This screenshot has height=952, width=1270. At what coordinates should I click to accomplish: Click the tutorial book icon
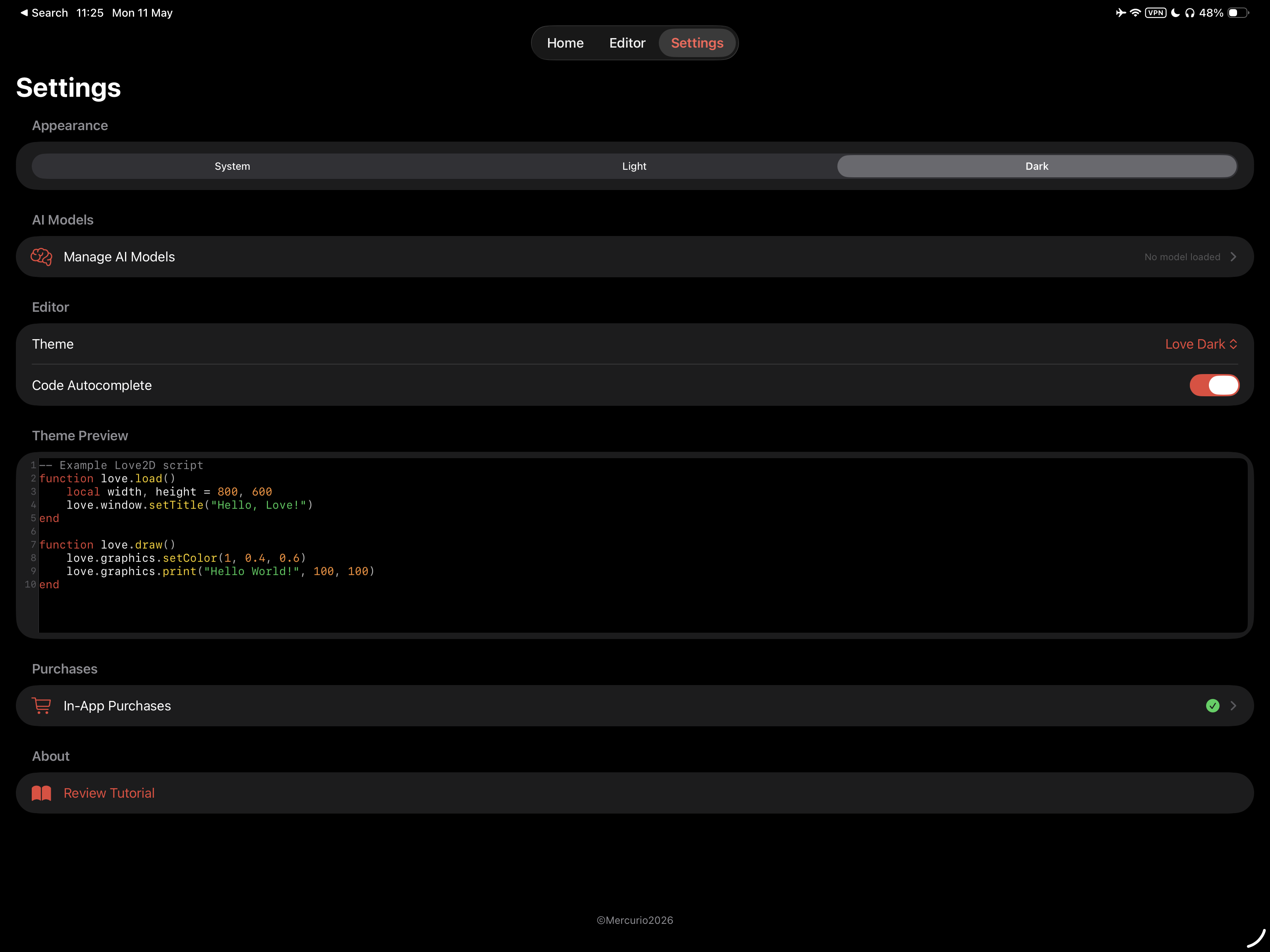tap(41, 793)
